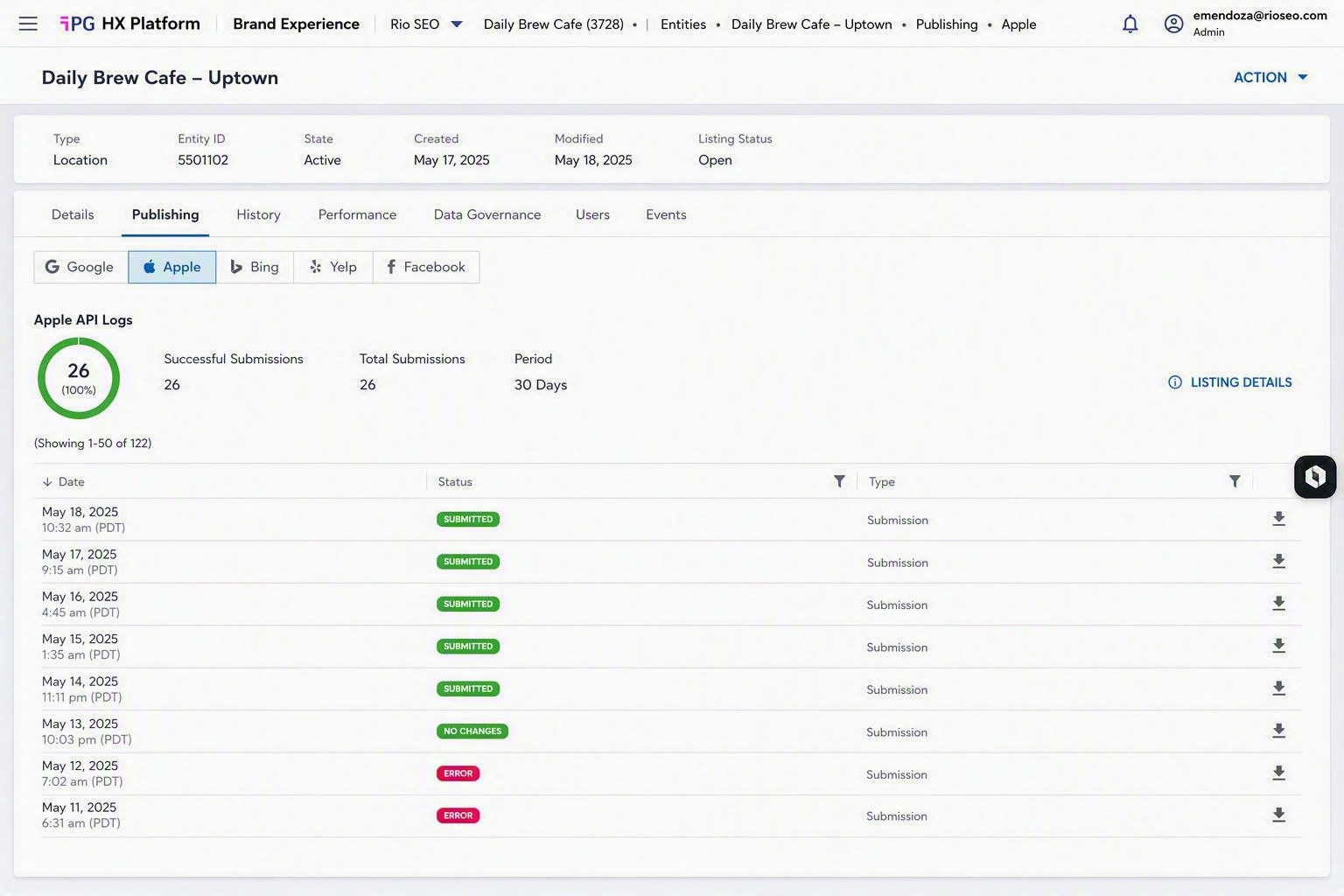
Task: Open the Performance tab
Action: click(x=357, y=214)
